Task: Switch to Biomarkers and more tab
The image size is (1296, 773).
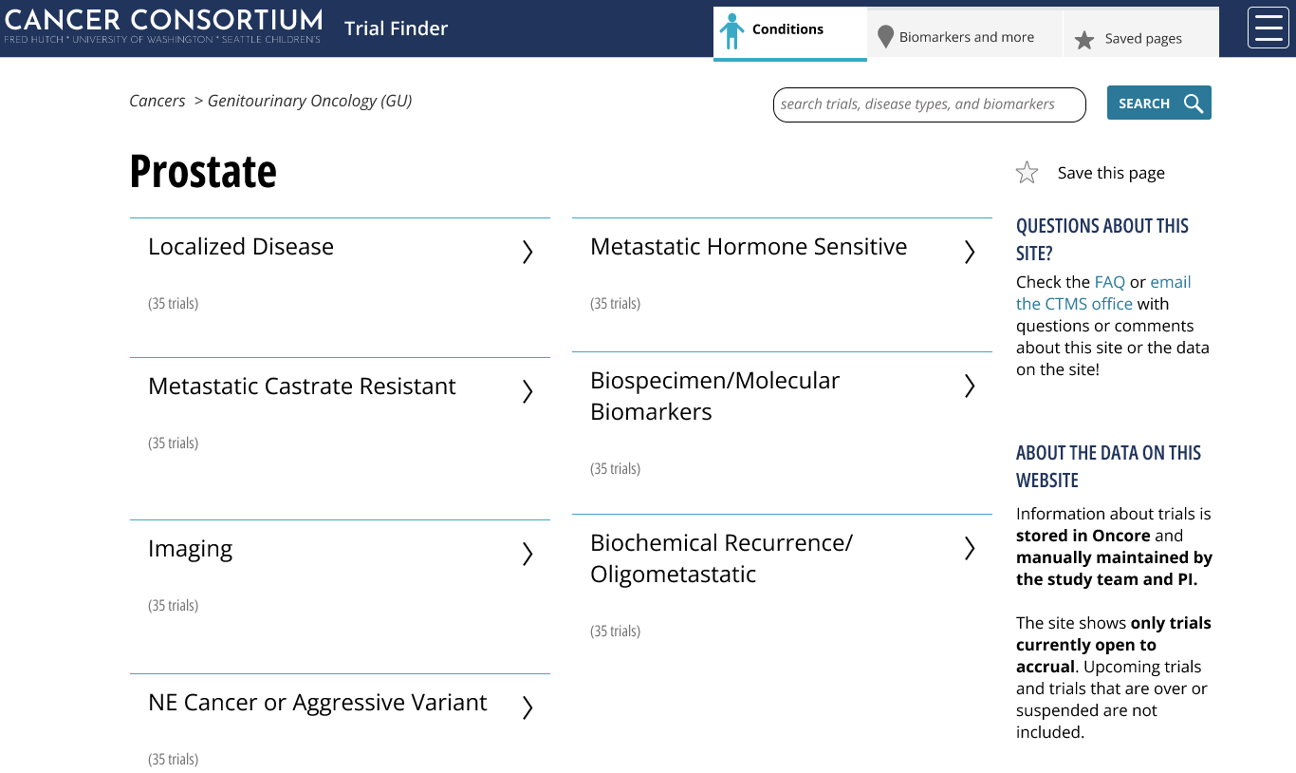Action: [965, 37]
